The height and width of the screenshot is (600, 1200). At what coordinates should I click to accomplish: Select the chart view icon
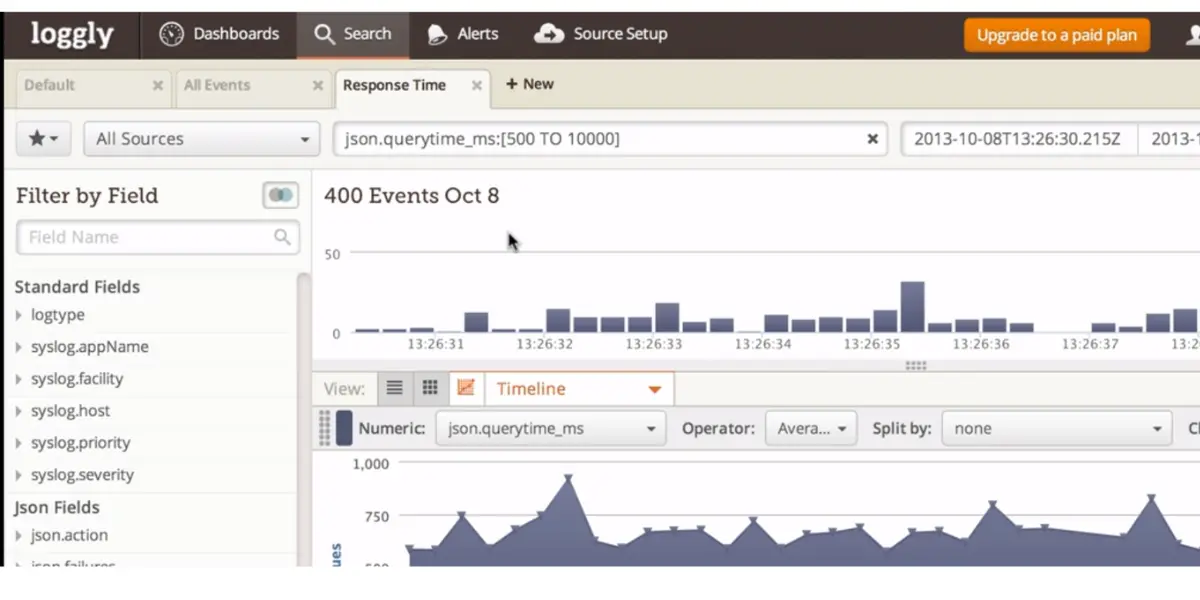click(465, 388)
